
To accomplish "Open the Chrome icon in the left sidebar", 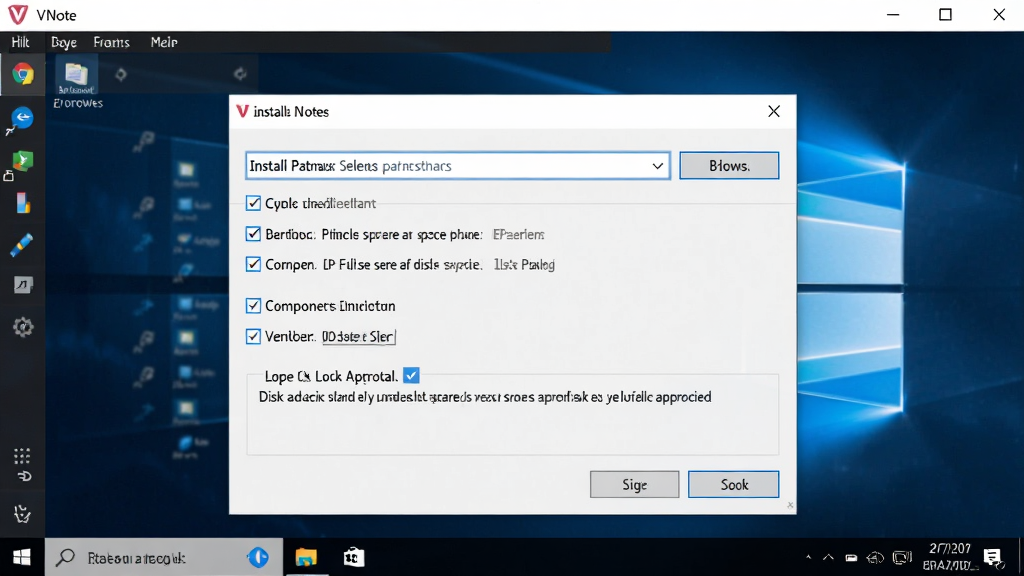I will [x=23, y=74].
